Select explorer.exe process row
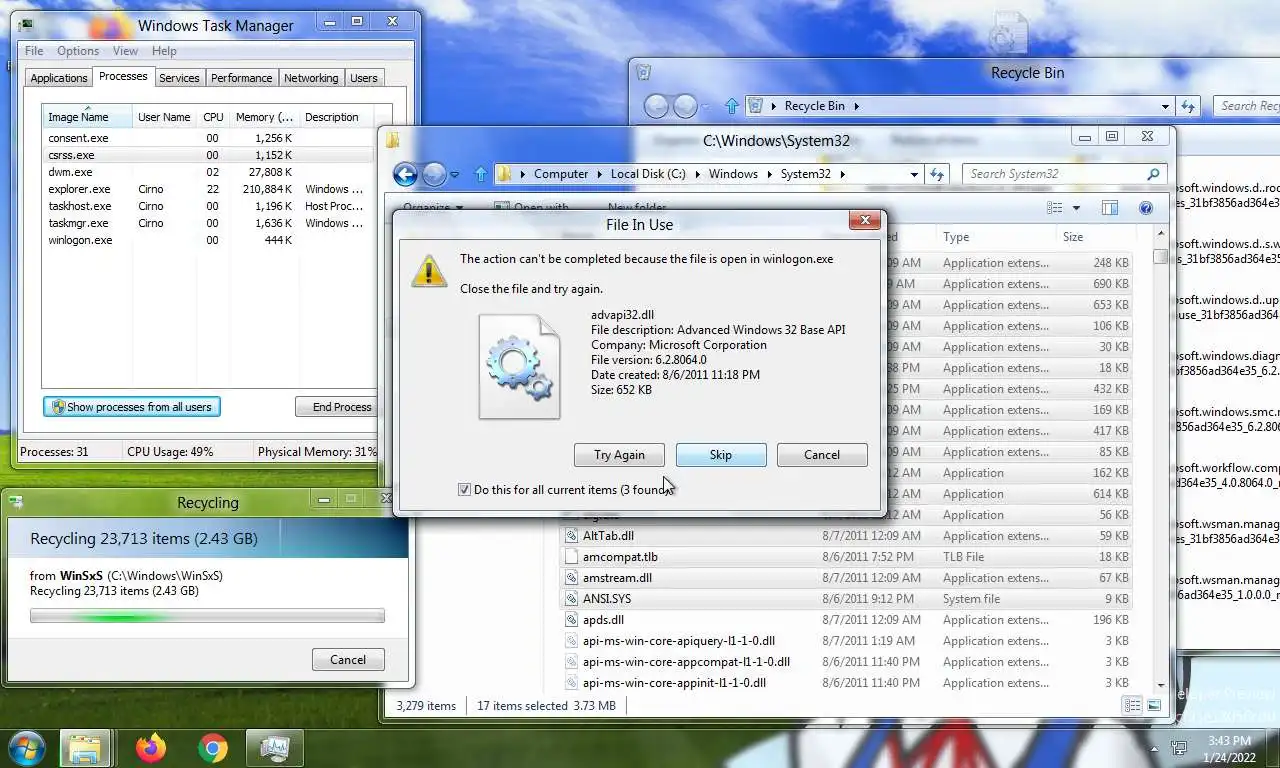The height and width of the screenshot is (768, 1280). tap(208, 189)
